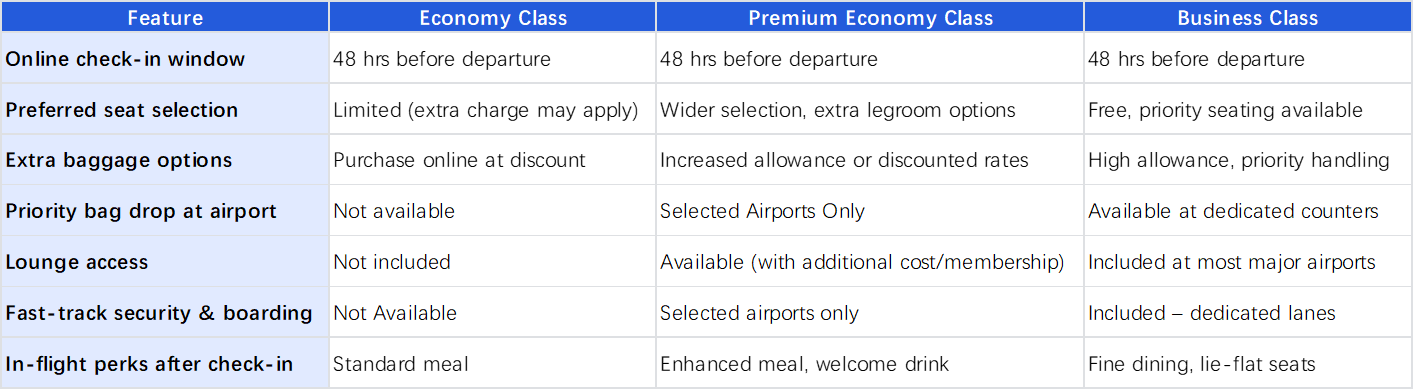The height and width of the screenshot is (390, 1414).
Task: Click the Priority bag drop at airport cell
Action: (165, 211)
